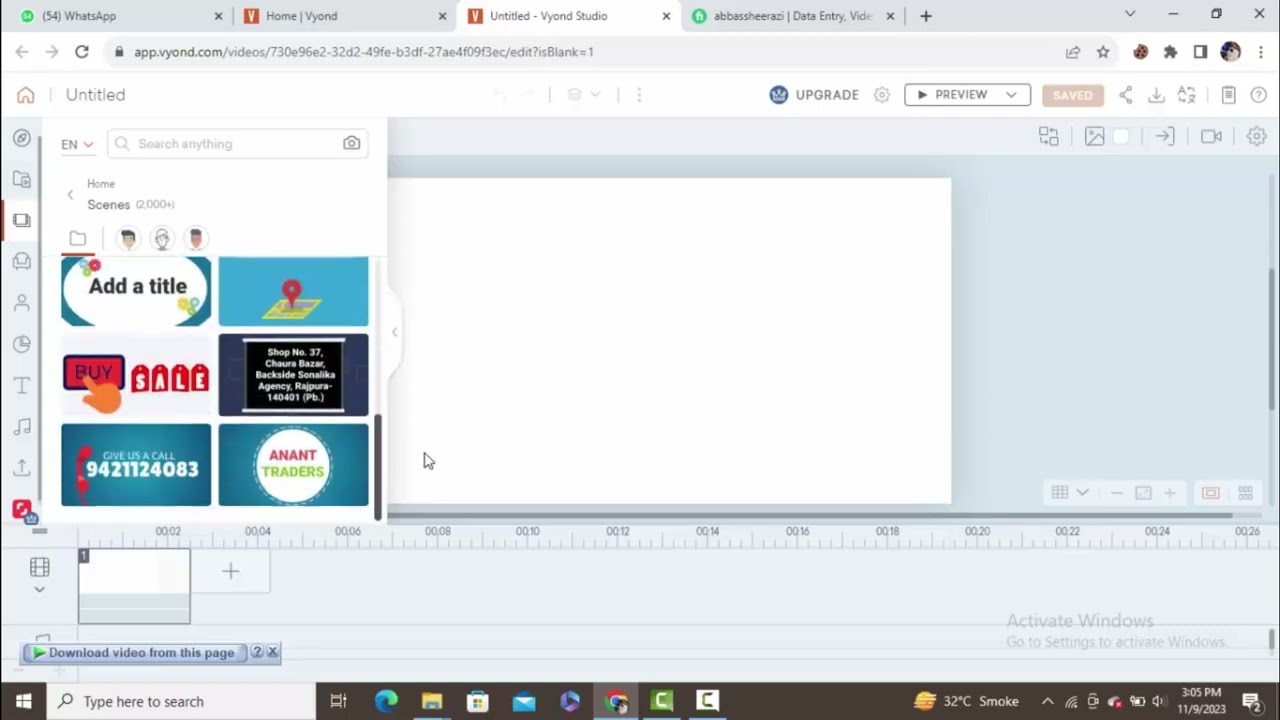Fit stage to screen icon
This screenshot has width=1280, height=720.
coord(1143,493)
